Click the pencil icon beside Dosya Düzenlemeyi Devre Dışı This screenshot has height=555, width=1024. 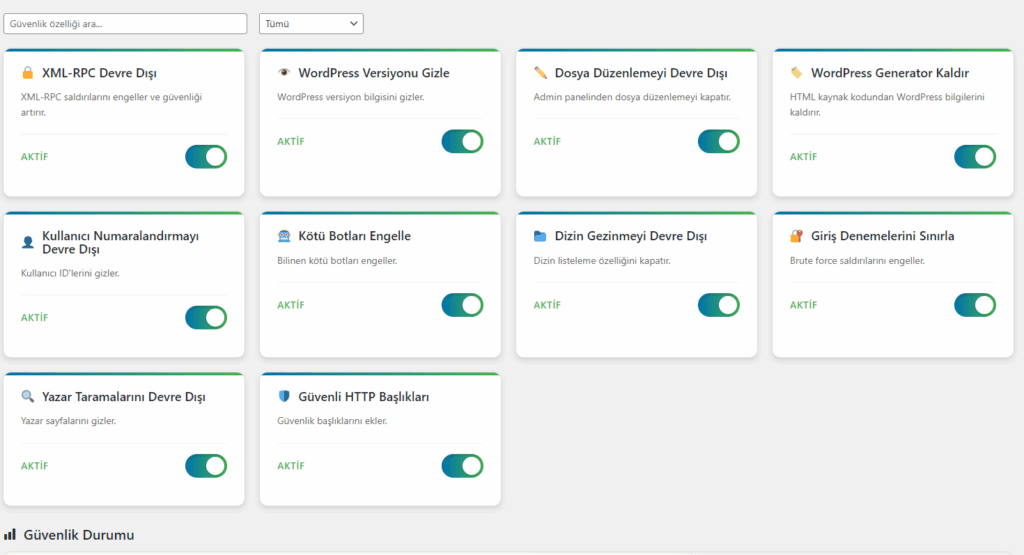(x=541, y=73)
